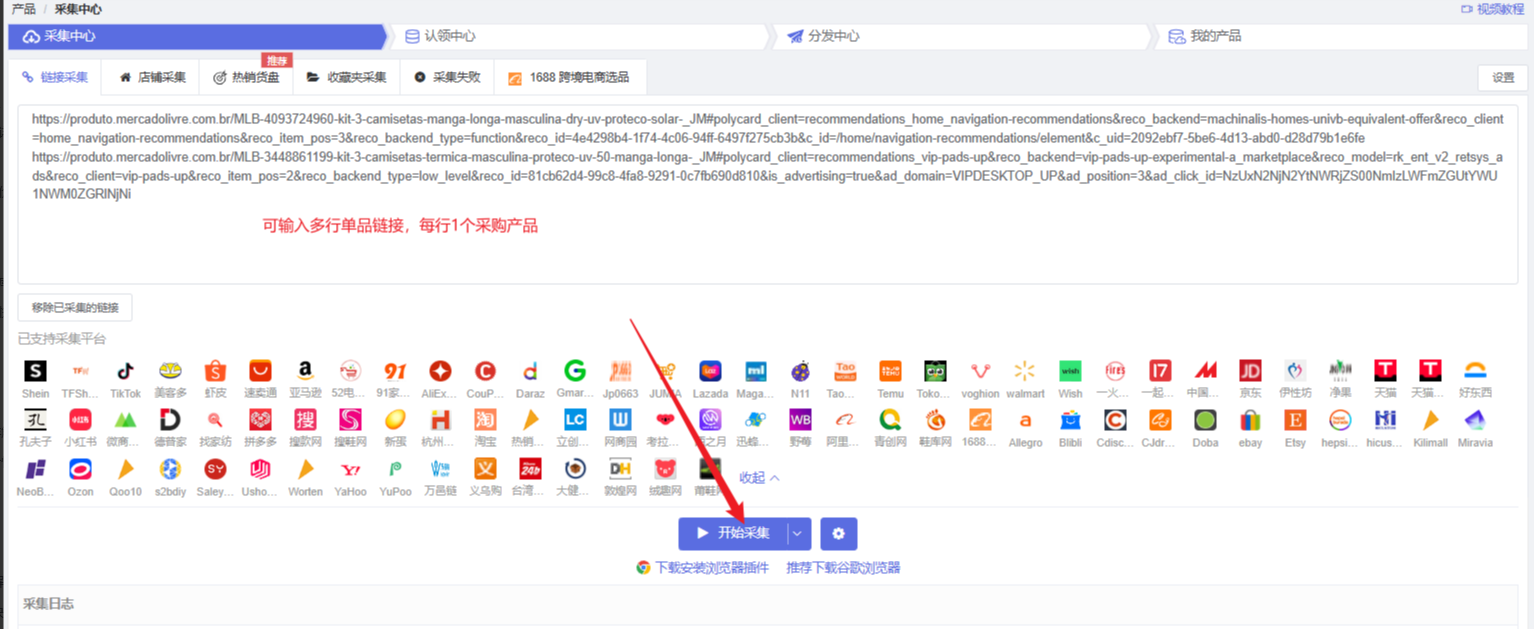Choose the 亚马逊 Amazon icon
Viewport: 1534px width, 629px height.
coord(305,371)
